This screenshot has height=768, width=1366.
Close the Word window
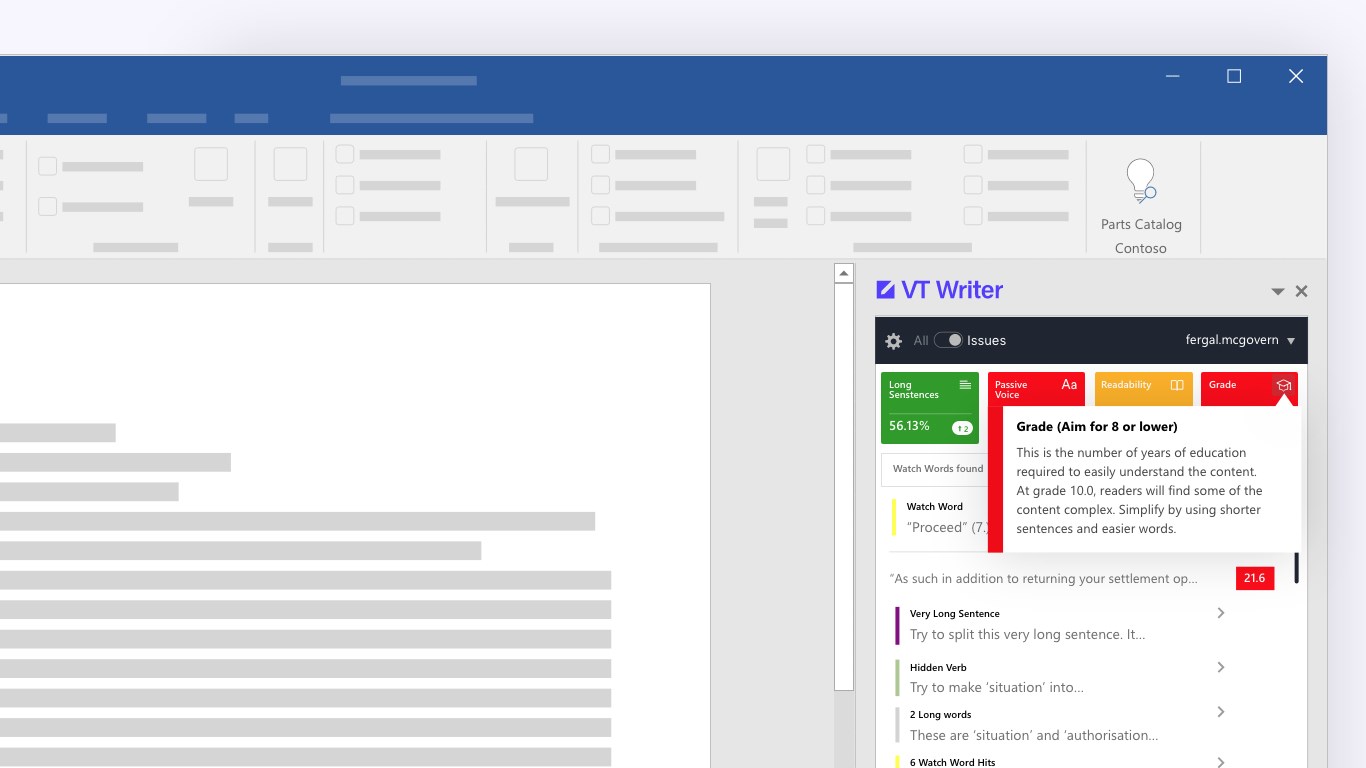[1296, 76]
